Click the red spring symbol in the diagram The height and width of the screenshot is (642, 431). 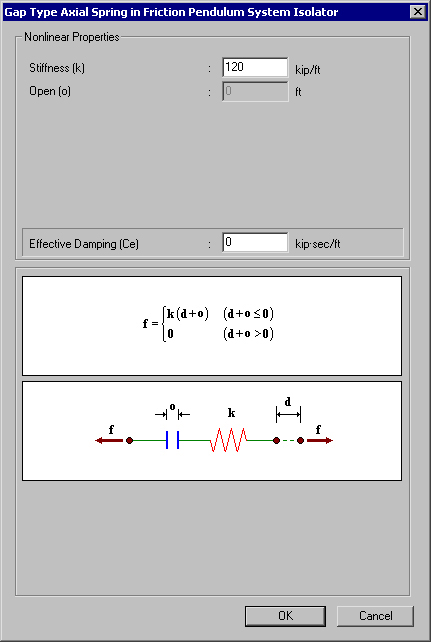(228, 440)
